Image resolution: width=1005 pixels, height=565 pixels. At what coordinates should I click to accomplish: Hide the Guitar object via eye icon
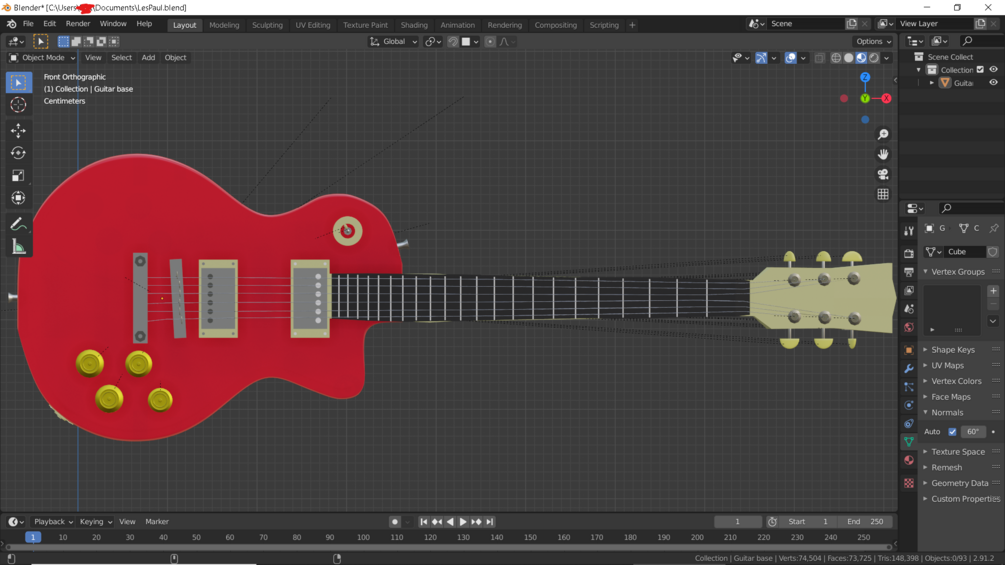point(993,83)
